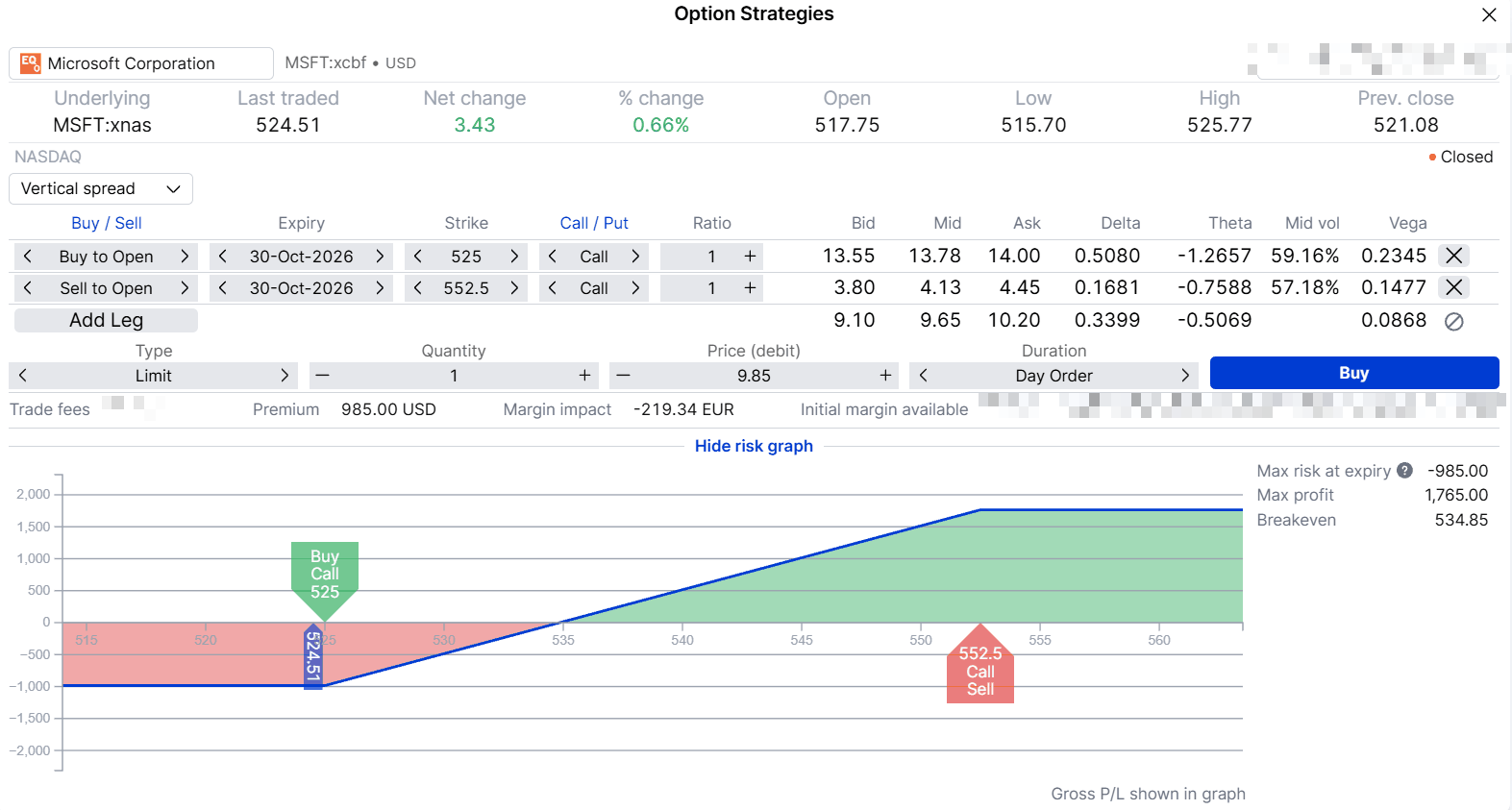Viewport: 1512px width, 810px height.
Task: Click the 552.5 Call Sell graph marker
Action: click(x=980, y=664)
